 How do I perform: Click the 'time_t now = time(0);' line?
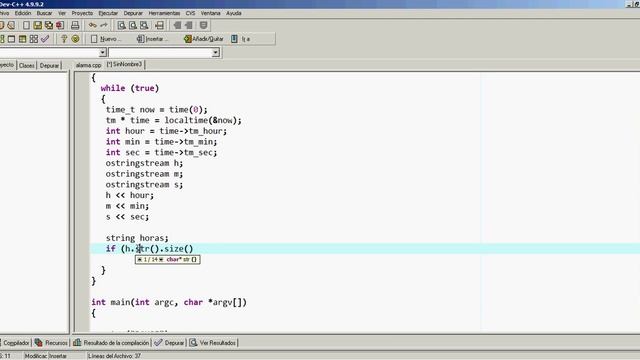(x=157, y=109)
